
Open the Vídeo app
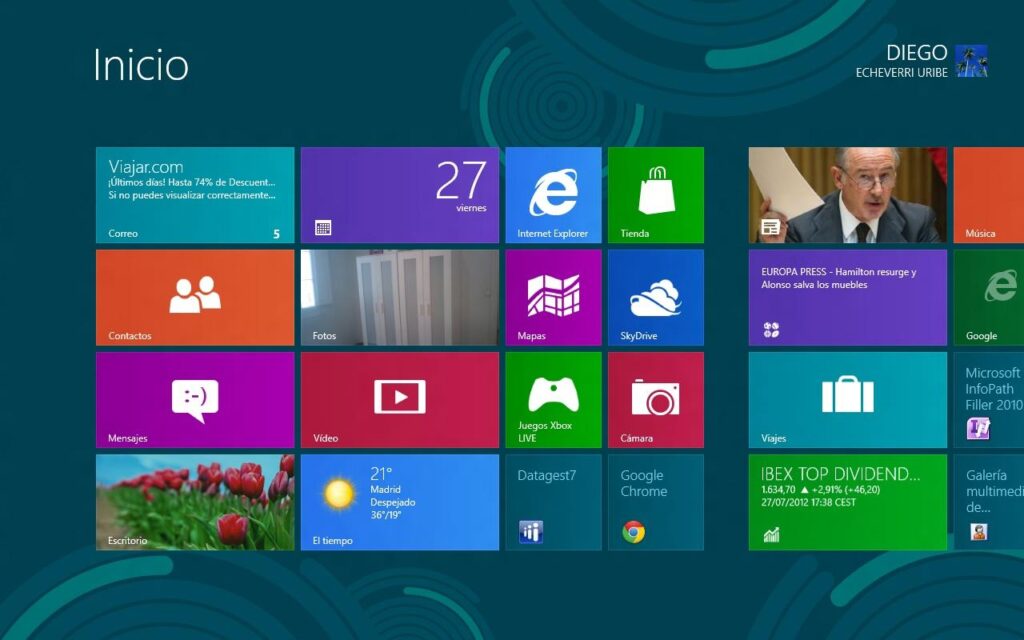(x=399, y=399)
